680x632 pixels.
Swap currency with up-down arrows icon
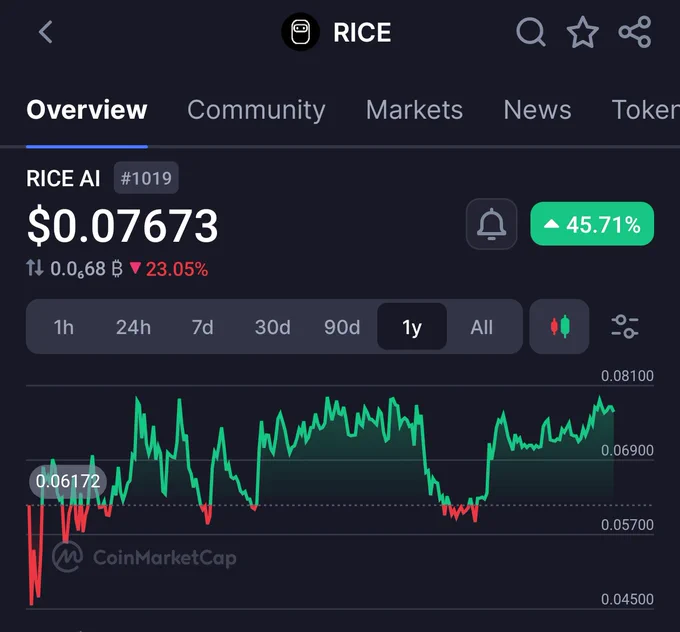[35, 268]
